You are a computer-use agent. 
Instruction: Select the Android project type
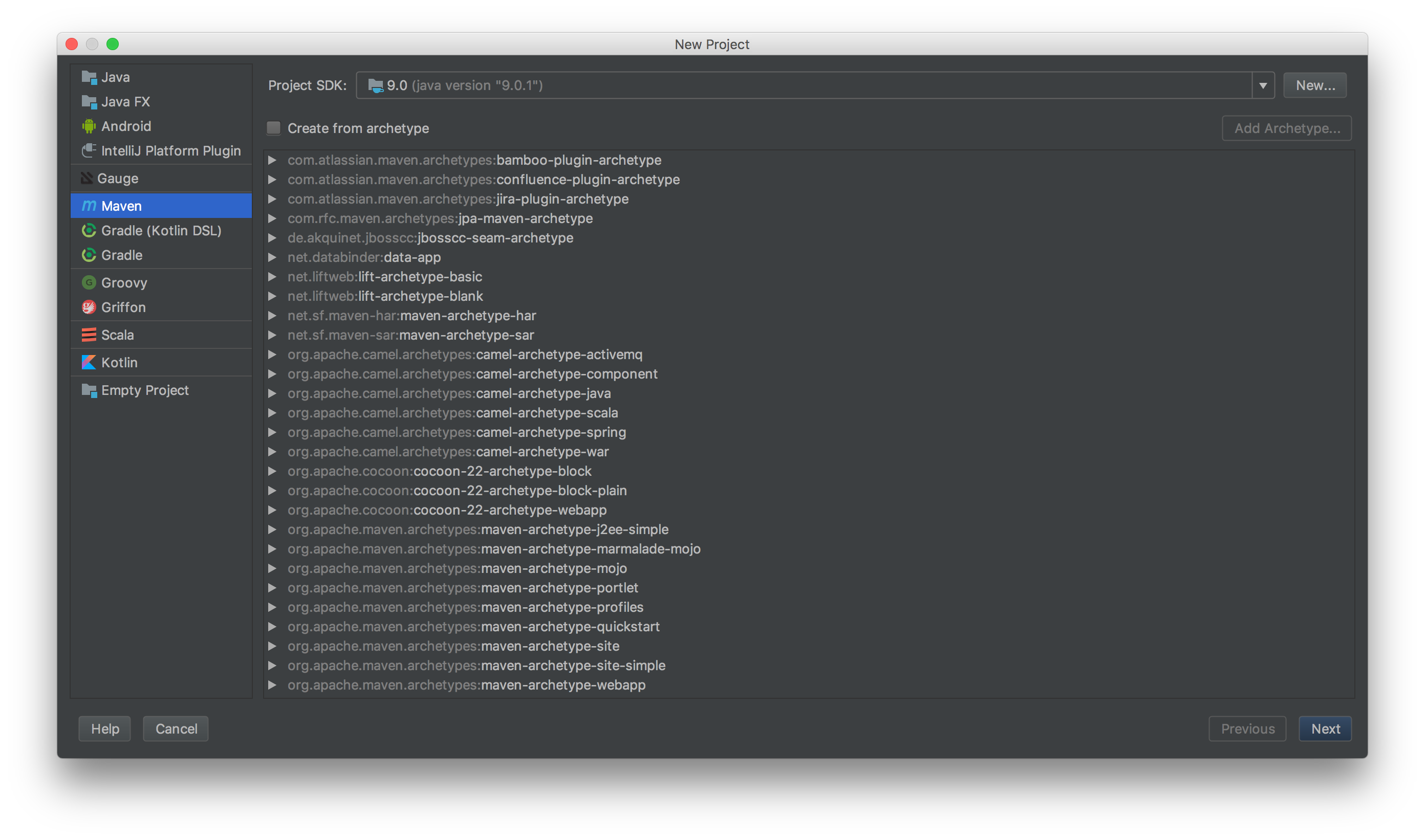tap(126, 126)
